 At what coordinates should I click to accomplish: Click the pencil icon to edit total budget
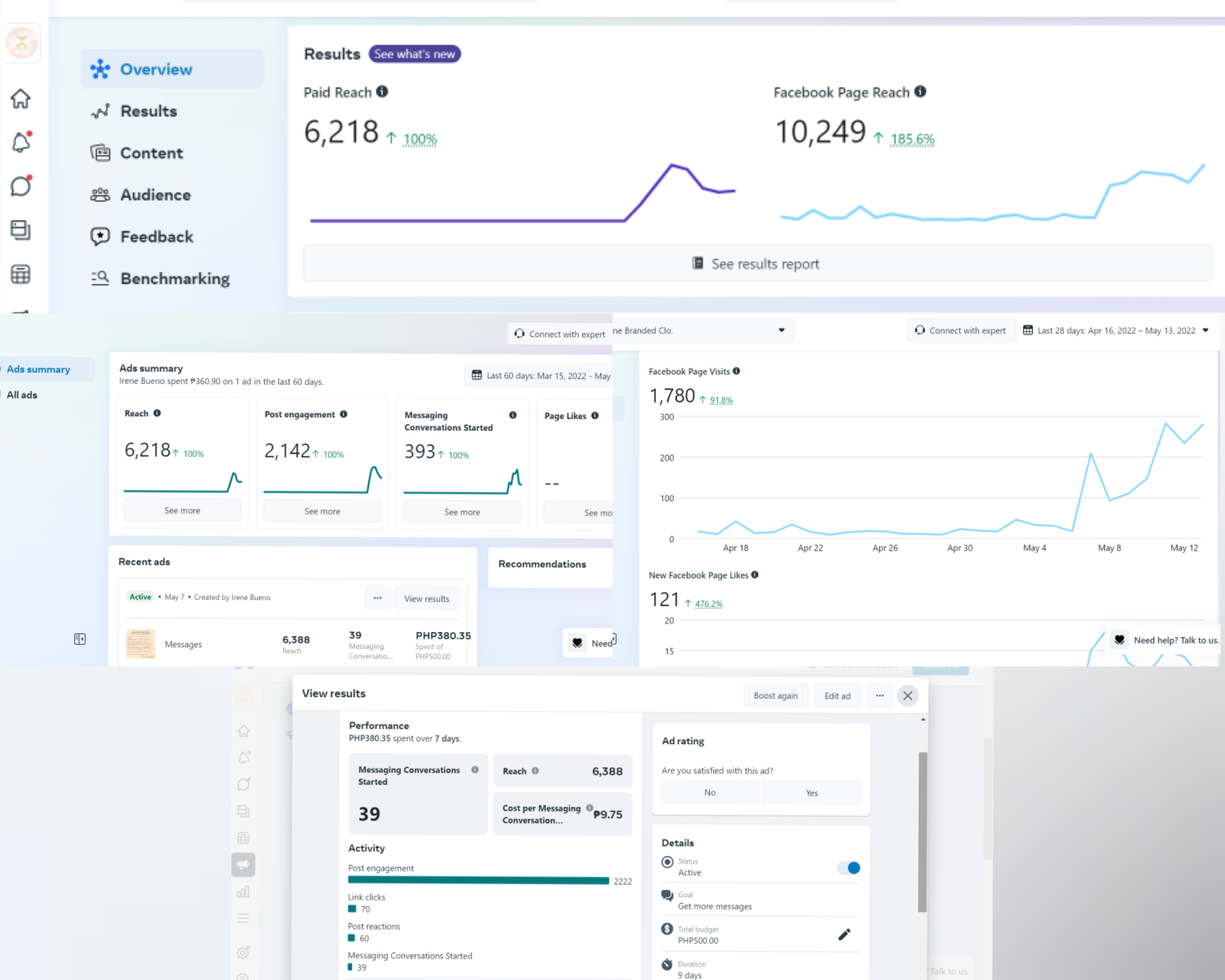click(x=844, y=934)
